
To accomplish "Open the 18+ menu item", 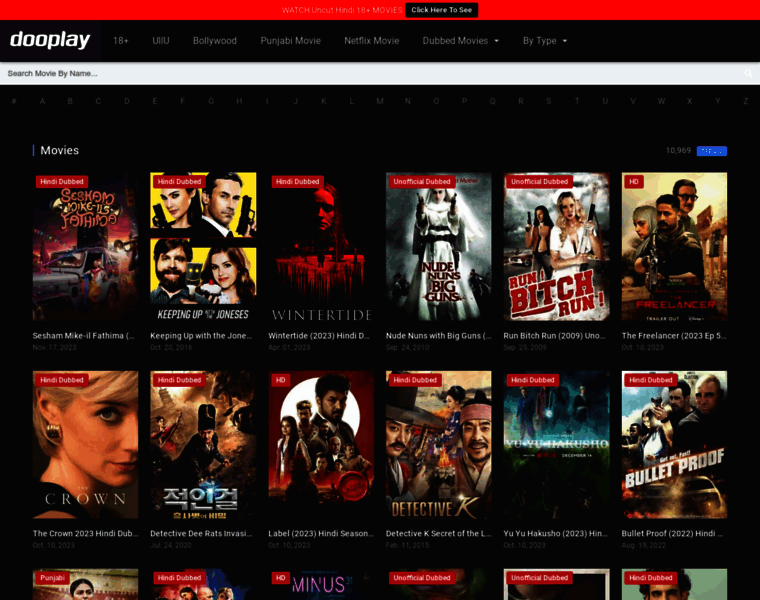I will click(121, 41).
